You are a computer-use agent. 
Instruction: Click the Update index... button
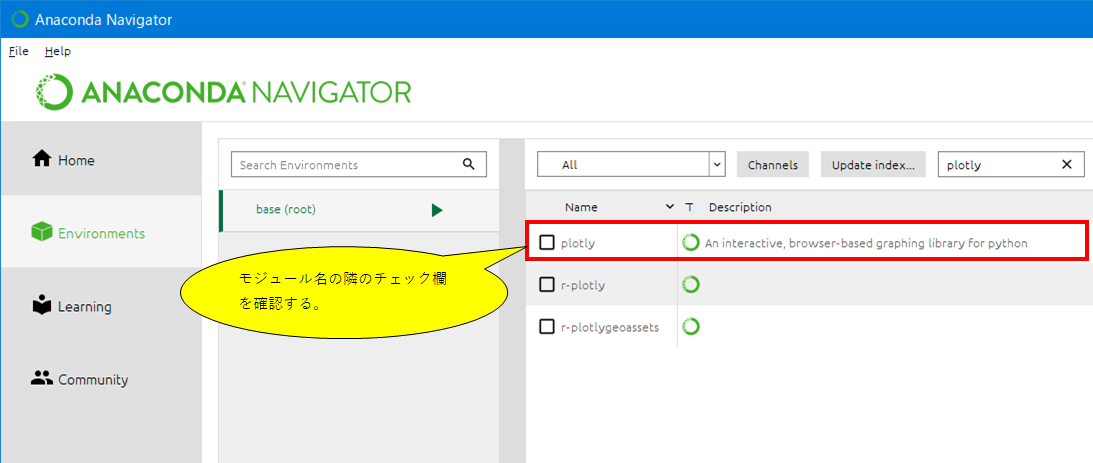click(x=873, y=165)
